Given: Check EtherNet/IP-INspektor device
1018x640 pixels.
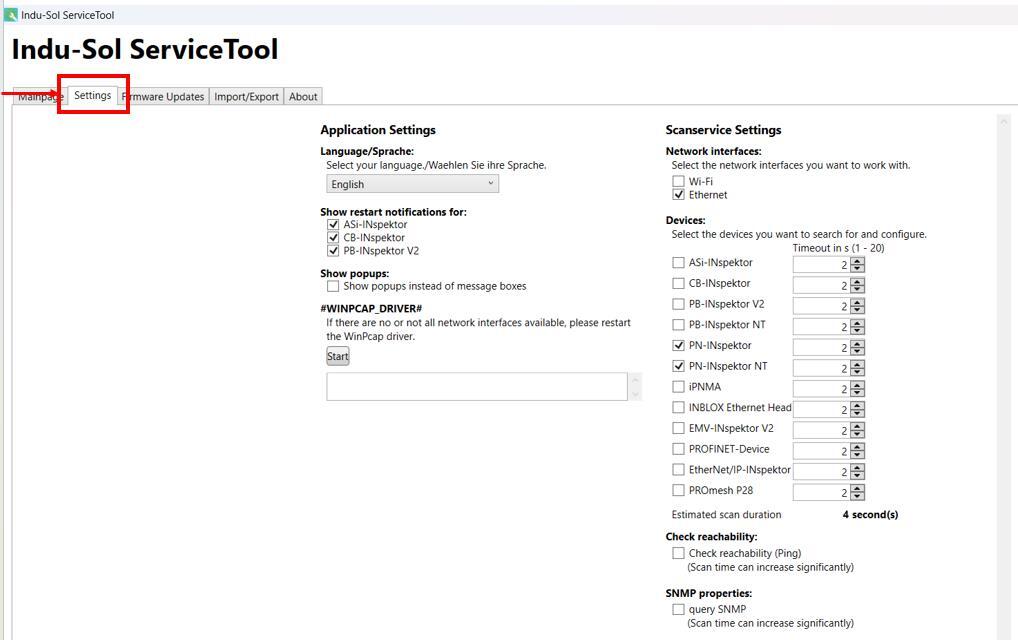Looking at the screenshot, I should point(678,469).
